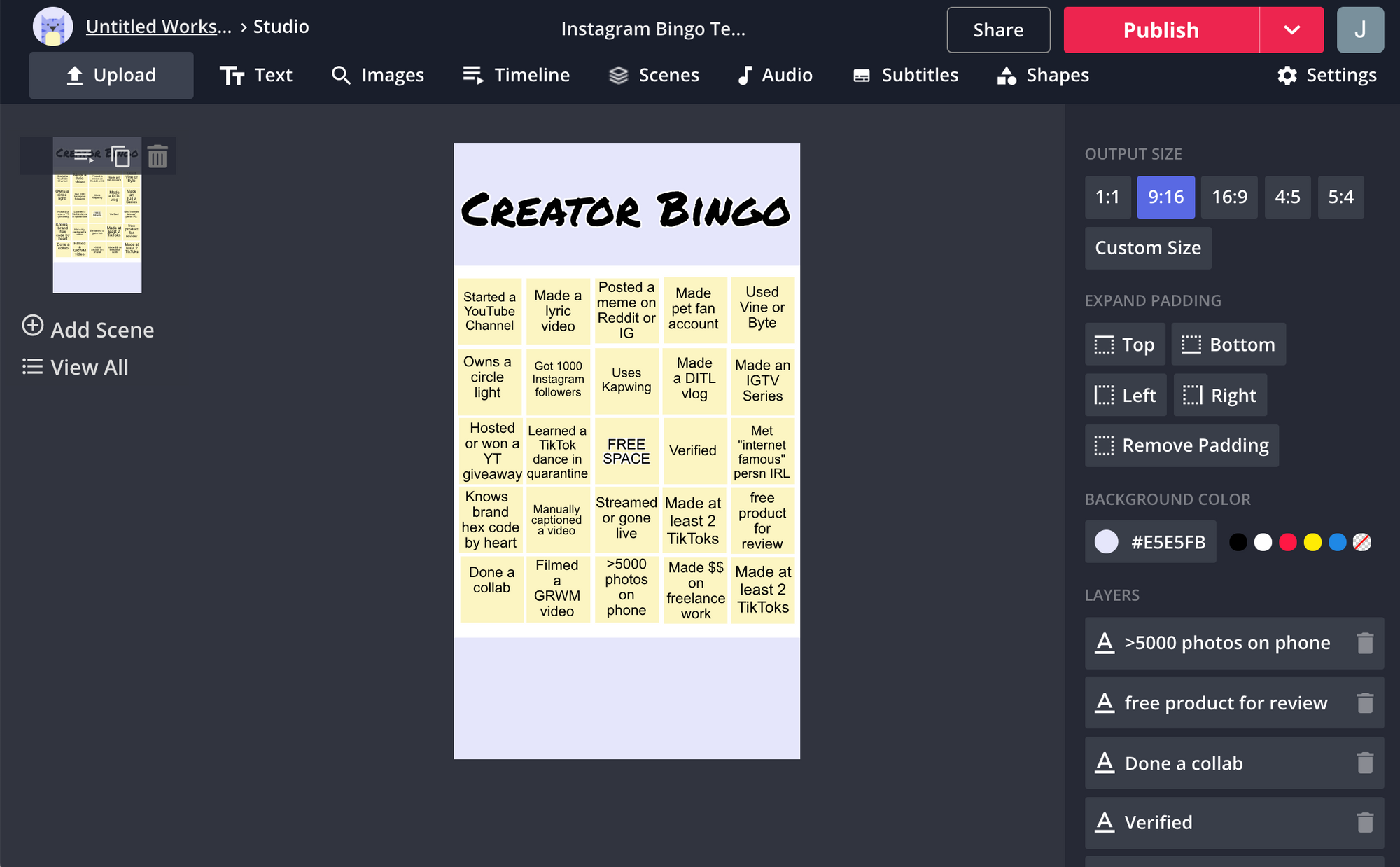Select the scene thumbnail in sidebar
Image resolution: width=1400 pixels, height=867 pixels.
[x=97, y=231]
